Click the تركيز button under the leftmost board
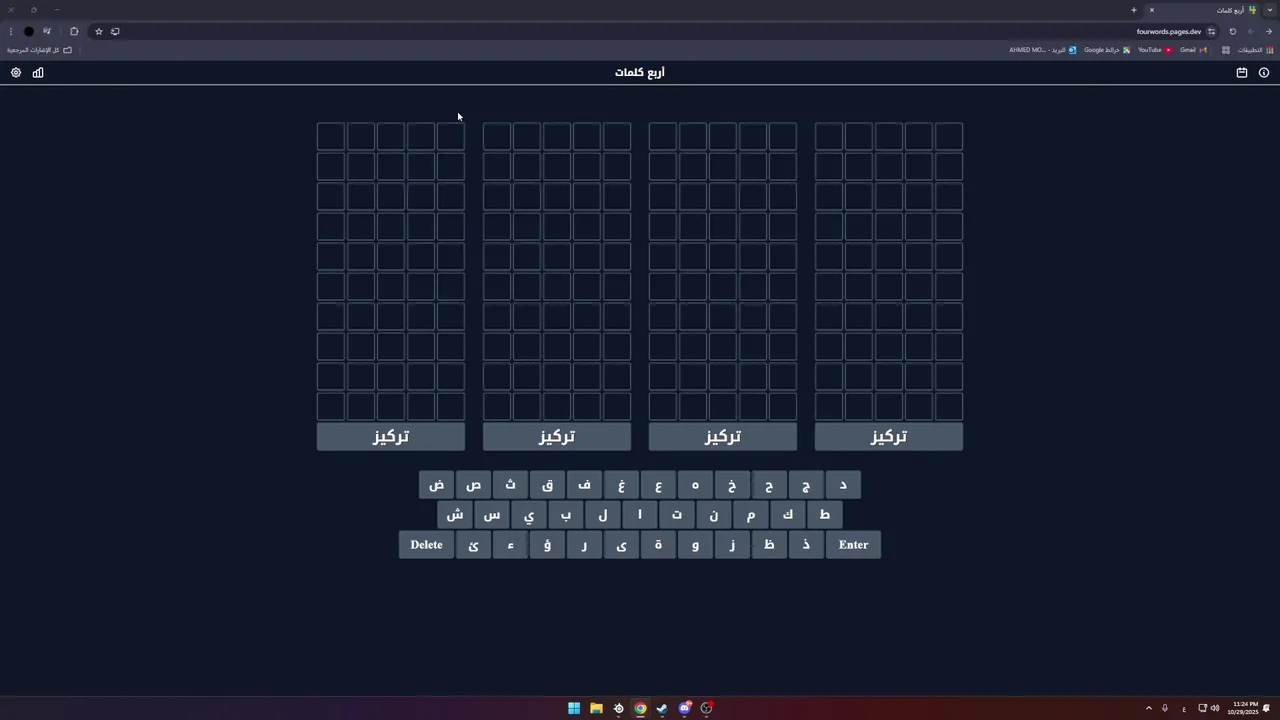 pos(391,437)
